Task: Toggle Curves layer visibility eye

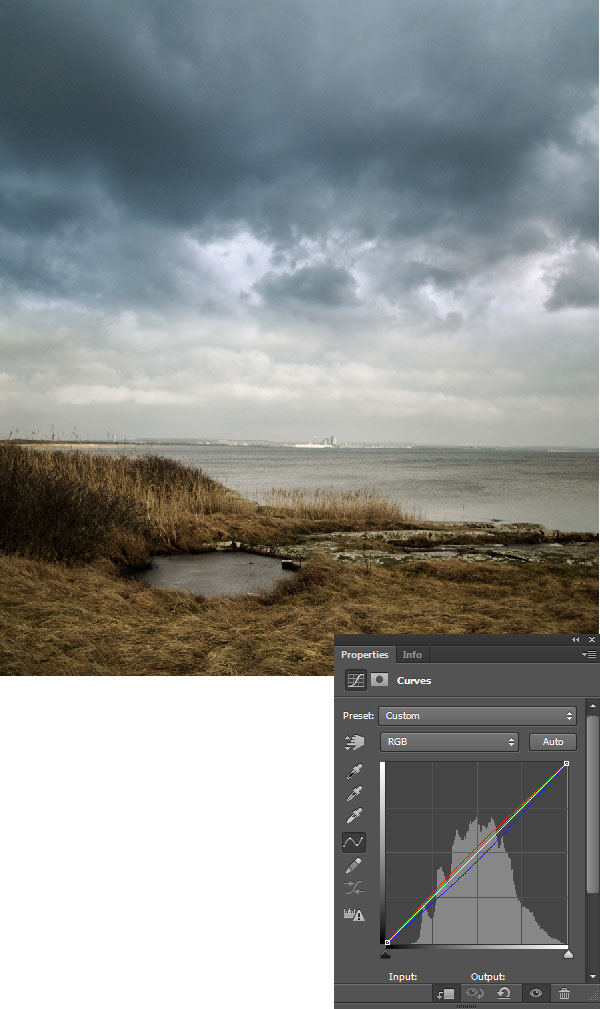Action: coord(535,994)
